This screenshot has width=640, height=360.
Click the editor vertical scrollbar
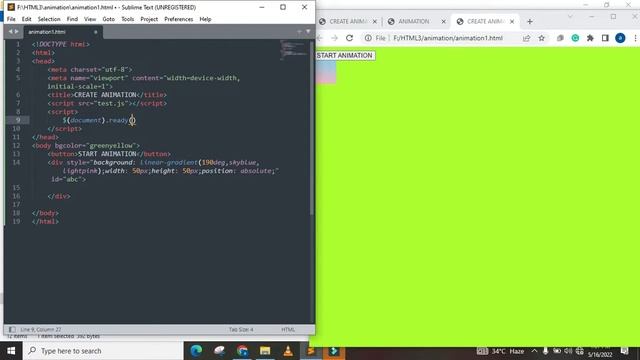(x=312, y=127)
